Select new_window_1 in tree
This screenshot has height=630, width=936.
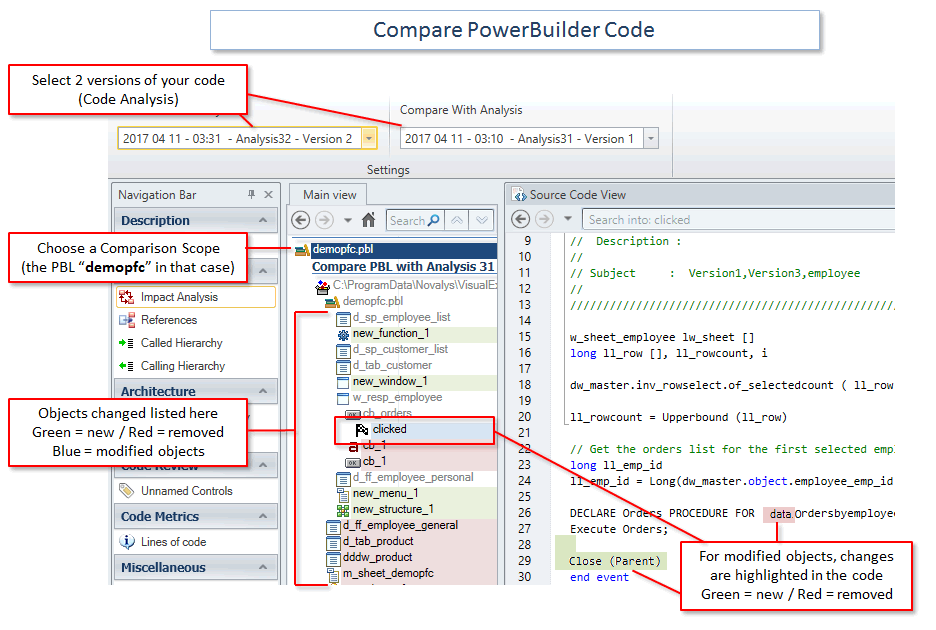[x=390, y=382]
